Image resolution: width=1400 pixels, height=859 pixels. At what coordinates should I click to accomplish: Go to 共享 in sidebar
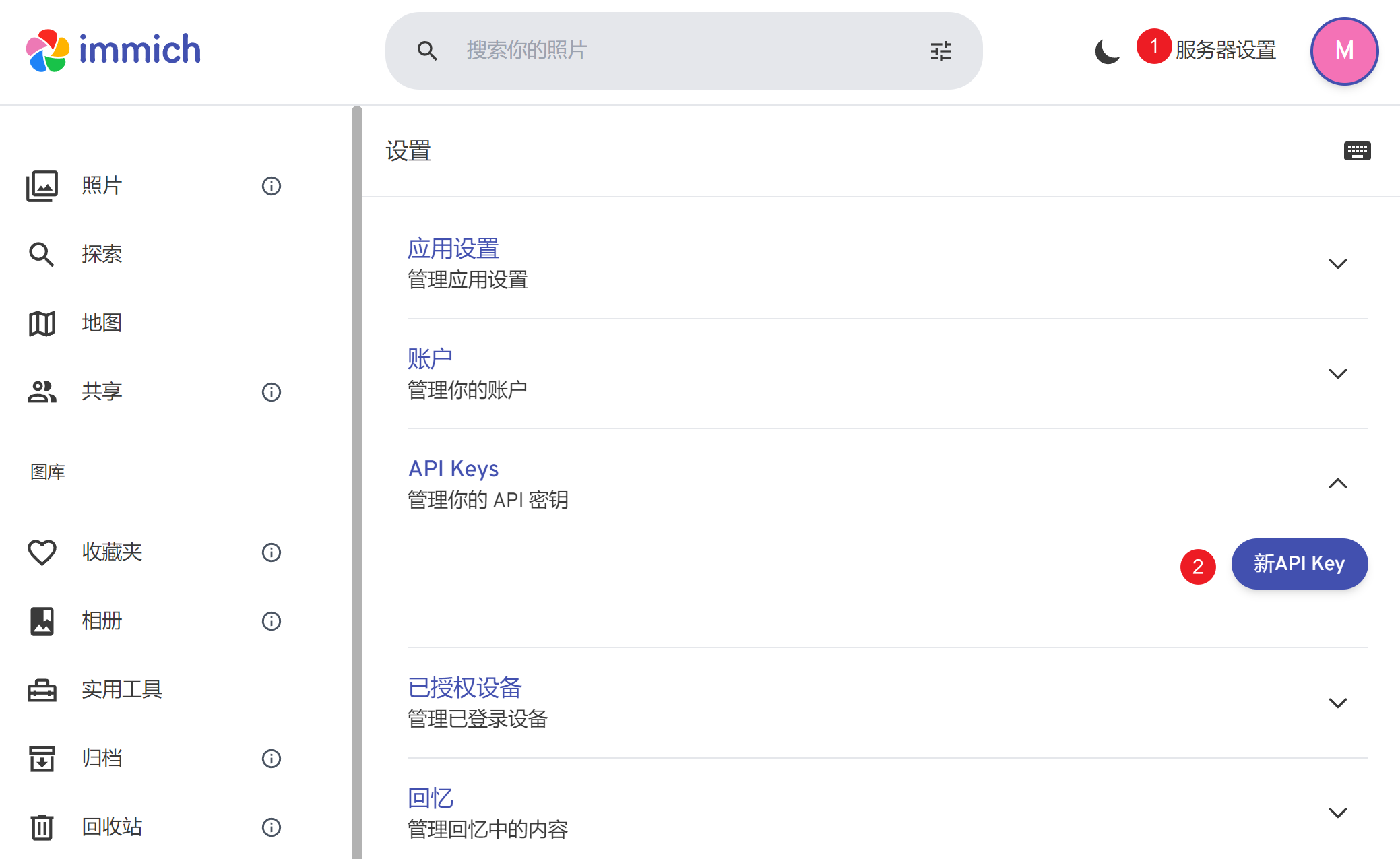pyautogui.click(x=102, y=391)
